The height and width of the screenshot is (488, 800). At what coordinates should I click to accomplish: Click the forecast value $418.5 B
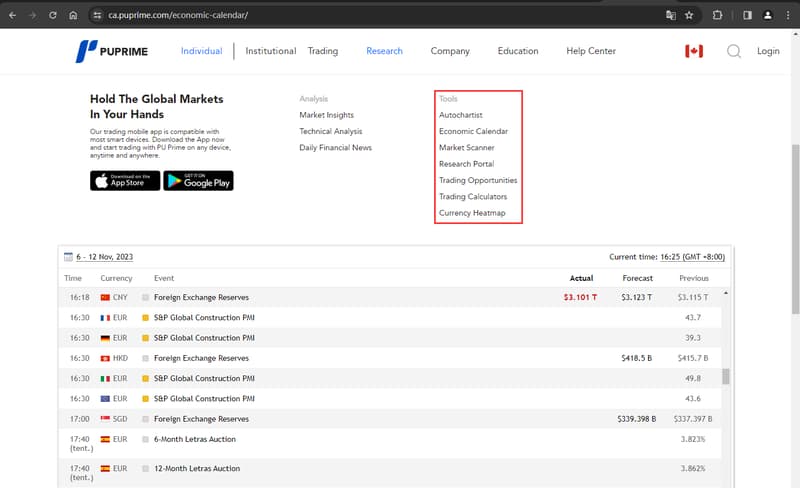[636, 358]
